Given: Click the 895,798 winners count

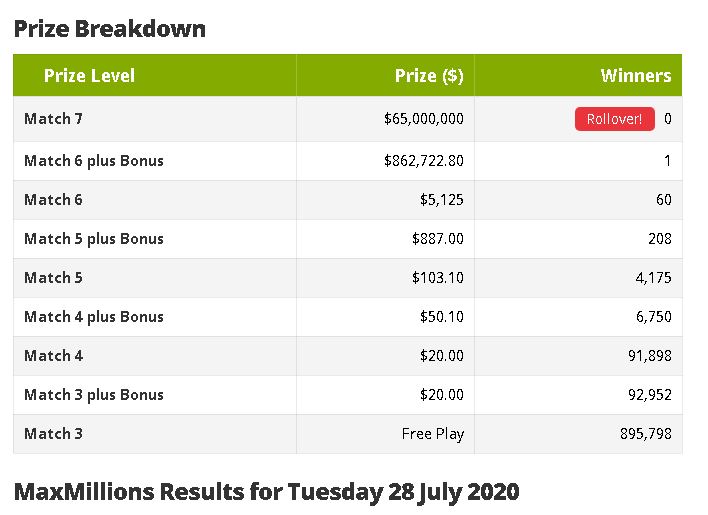Looking at the screenshot, I should click(x=646, y=434).
